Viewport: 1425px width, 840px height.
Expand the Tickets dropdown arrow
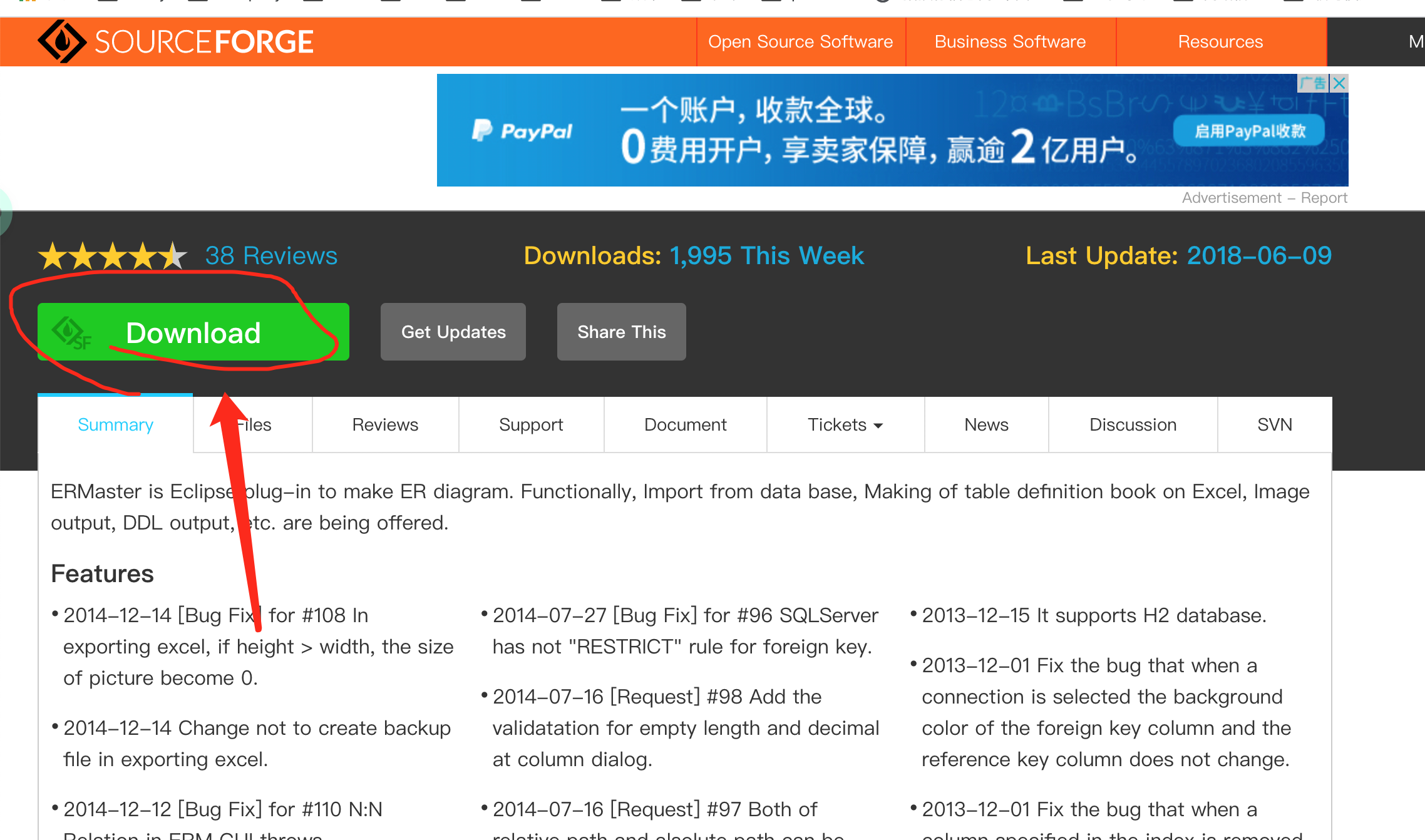pyautogui.click(x=878, y=426)
